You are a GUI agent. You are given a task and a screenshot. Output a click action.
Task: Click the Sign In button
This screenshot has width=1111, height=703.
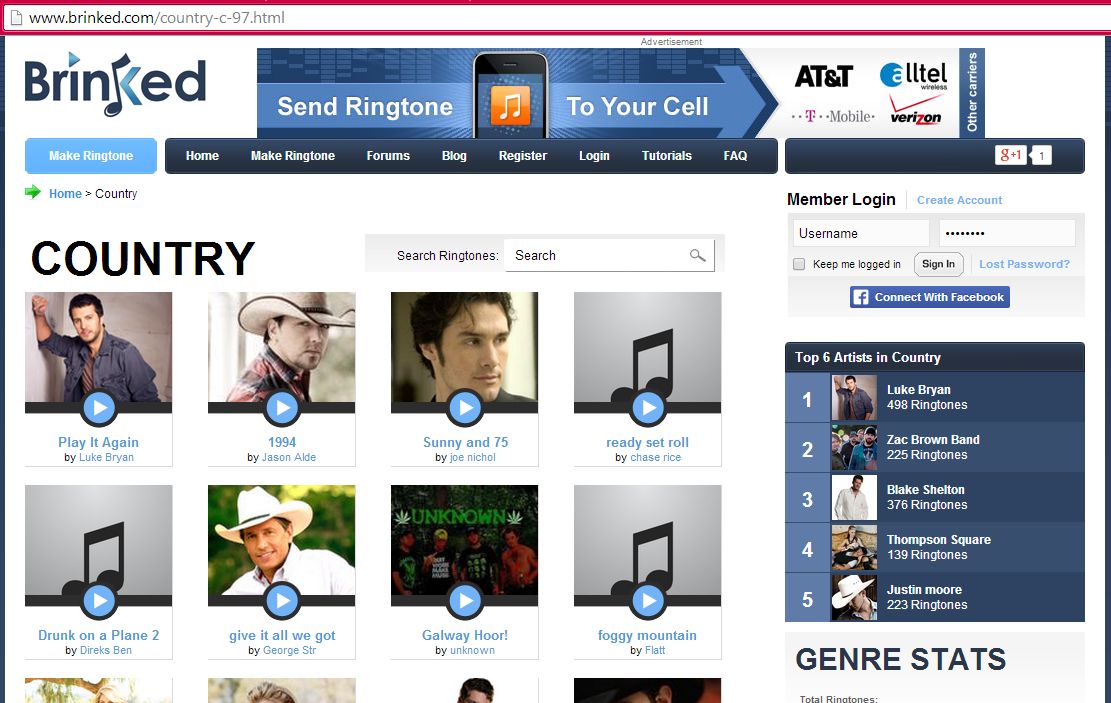939,264
